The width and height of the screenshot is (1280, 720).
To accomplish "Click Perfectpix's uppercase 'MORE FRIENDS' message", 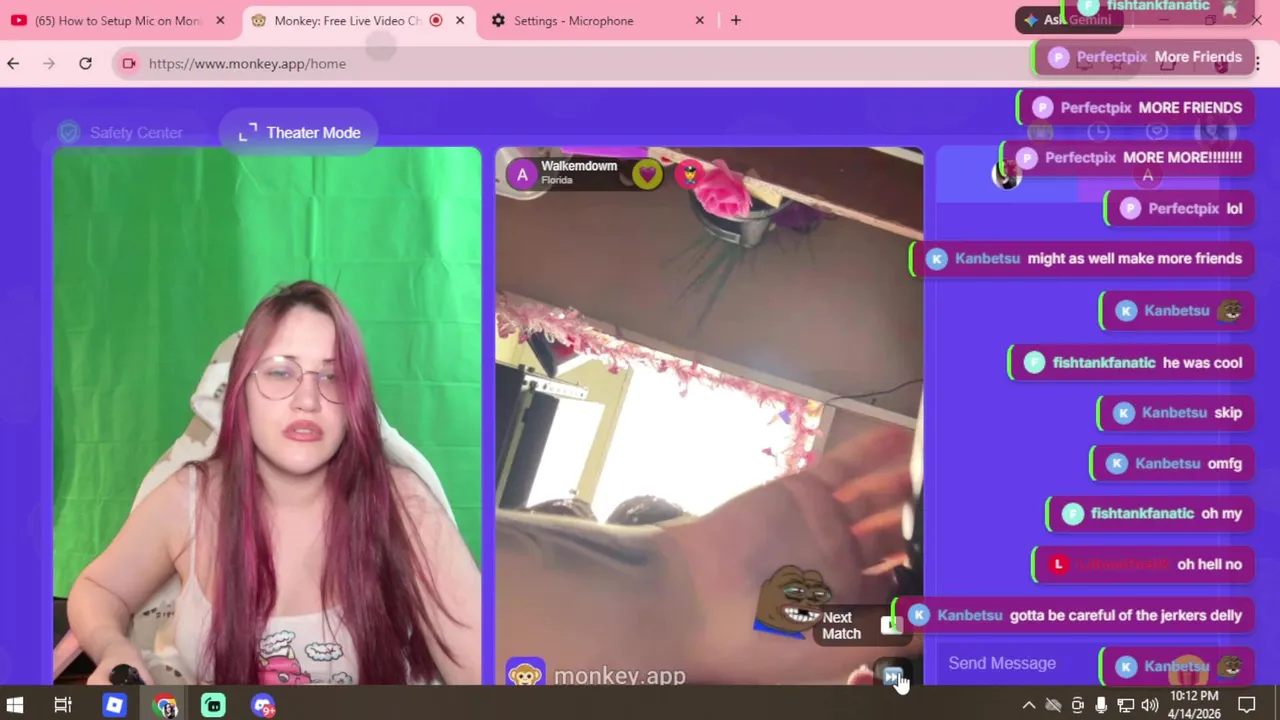I will point(1135,108).
